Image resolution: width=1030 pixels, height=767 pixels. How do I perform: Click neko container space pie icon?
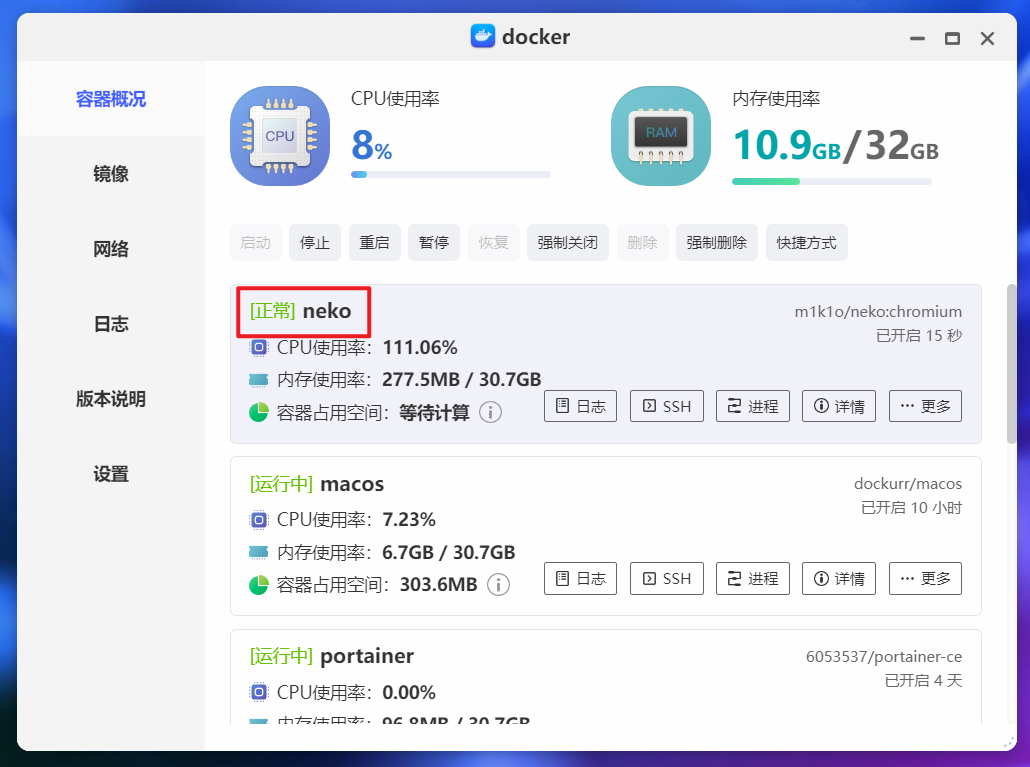pyautogui.click(x=259, y=412)
